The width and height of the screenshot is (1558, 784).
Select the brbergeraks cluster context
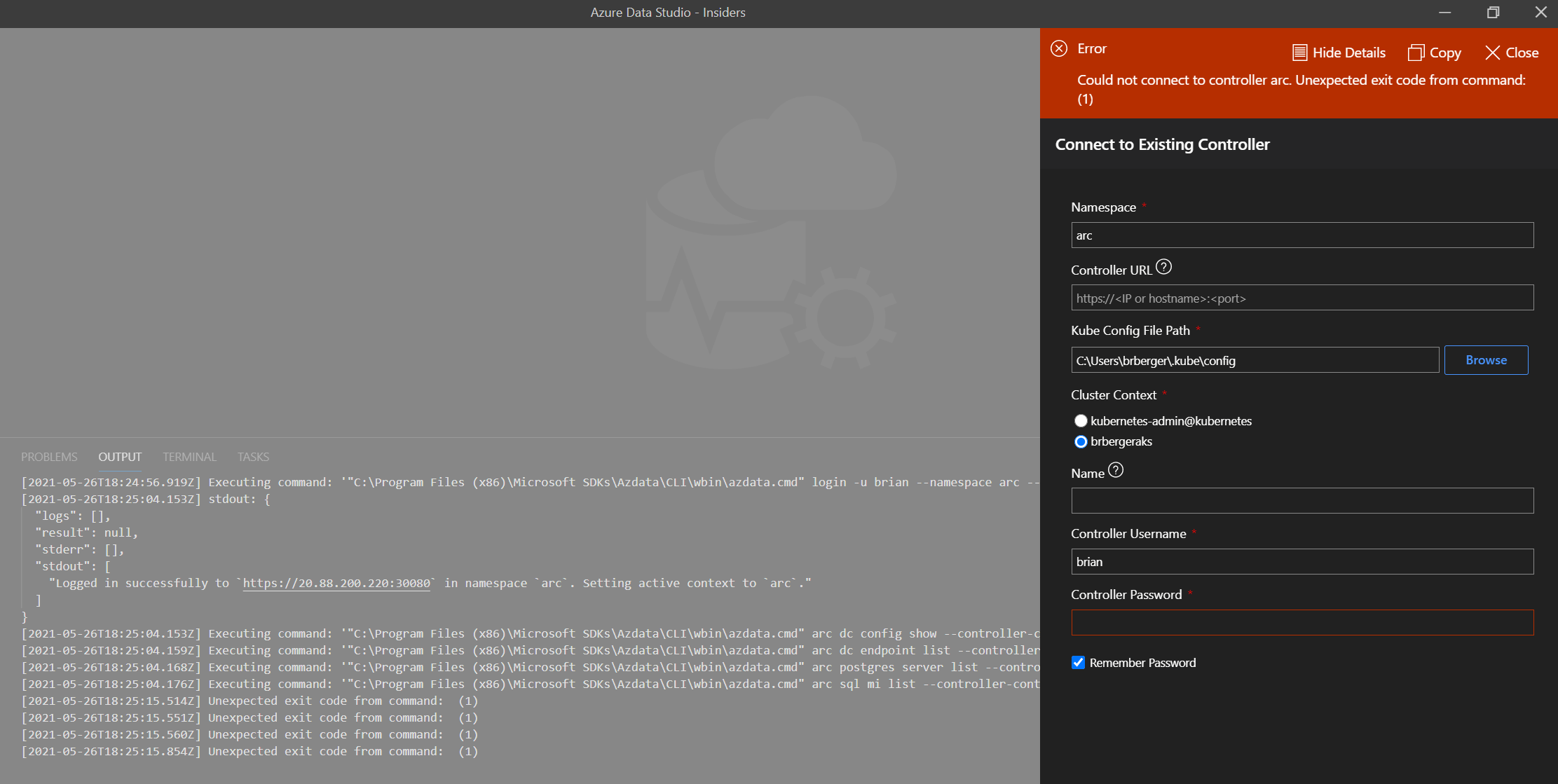click(1081, 441)
